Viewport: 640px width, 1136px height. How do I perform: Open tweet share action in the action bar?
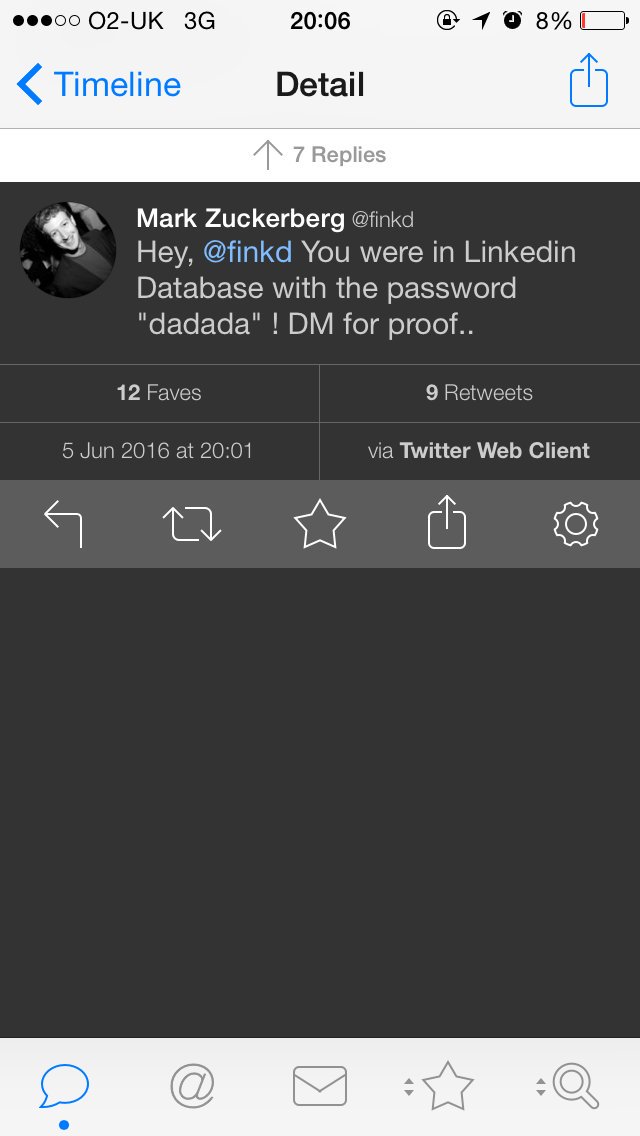[447, 522]
